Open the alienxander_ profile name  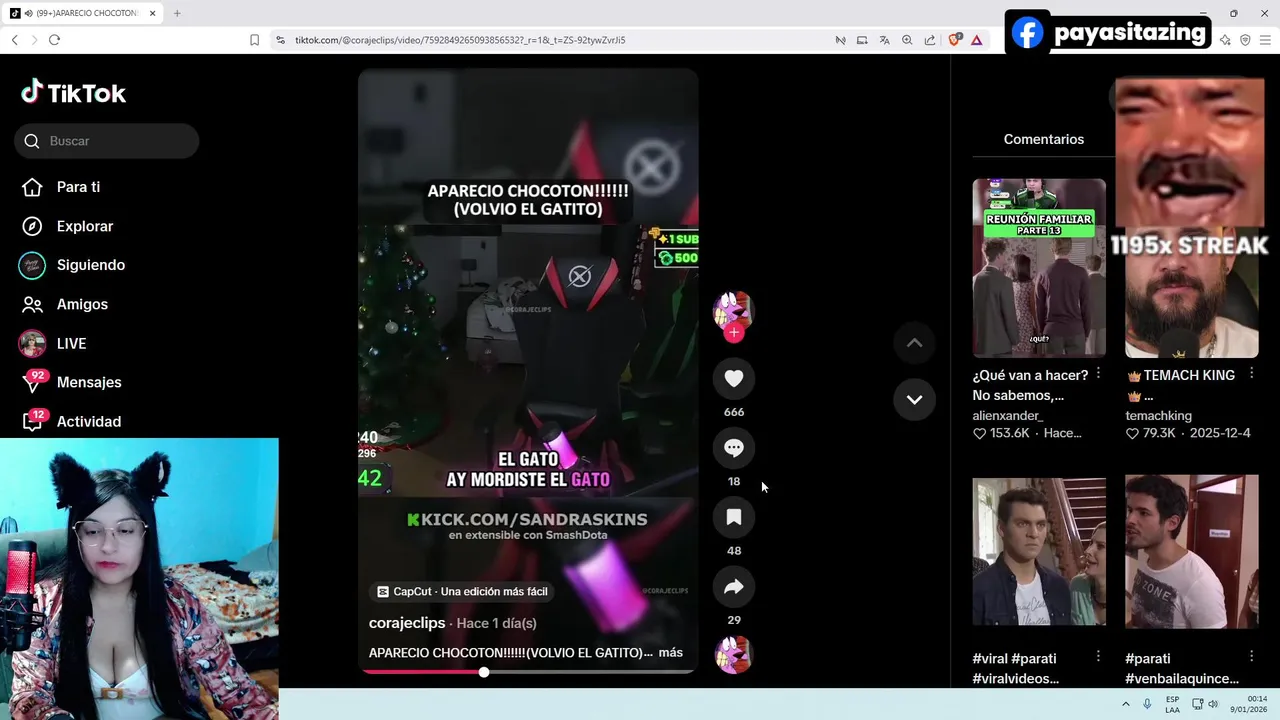[1008, 415]
